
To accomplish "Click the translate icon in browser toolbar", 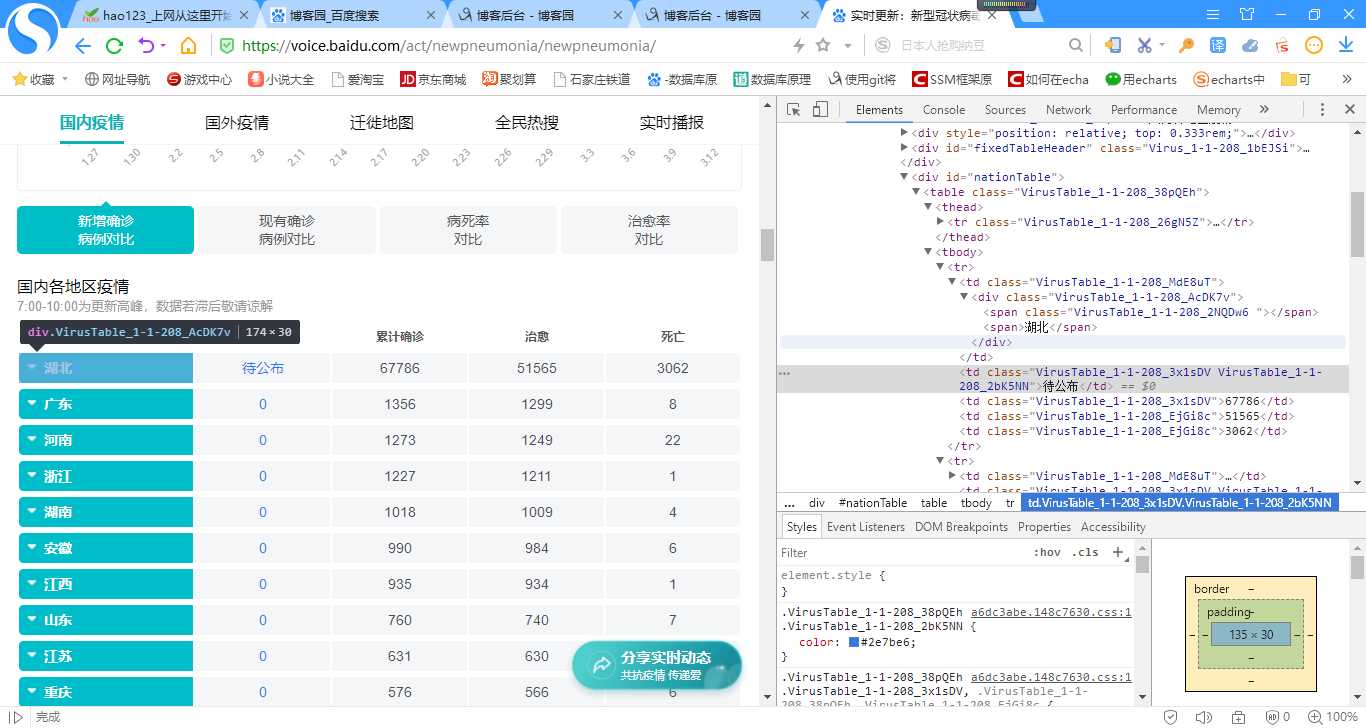I will [1218, 45].
